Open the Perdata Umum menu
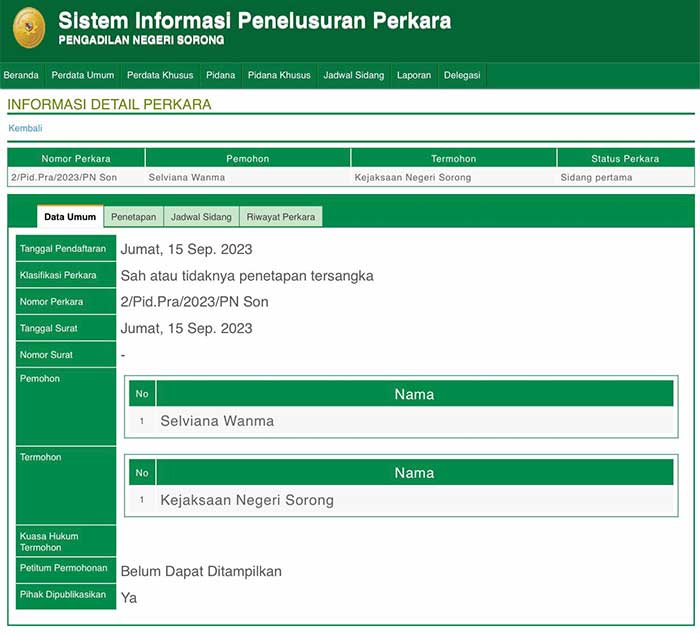The height and width of the screenshot is (634, 700). point(83,75)
